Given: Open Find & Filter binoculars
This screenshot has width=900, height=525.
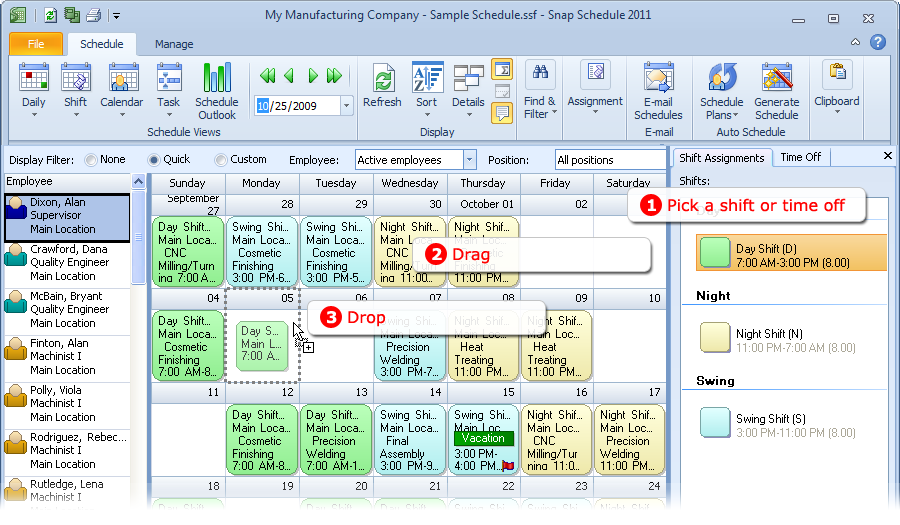Looking at the screenshot, I should (540, 73).
